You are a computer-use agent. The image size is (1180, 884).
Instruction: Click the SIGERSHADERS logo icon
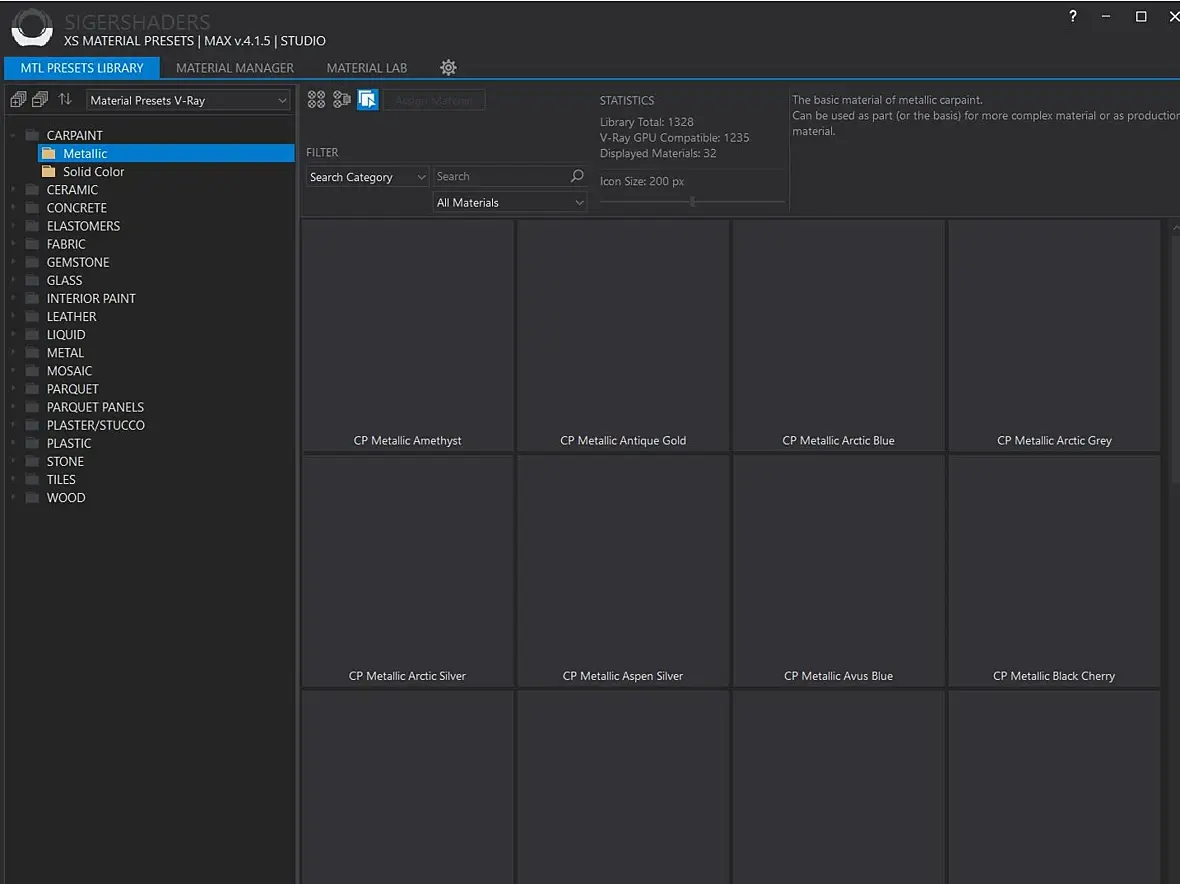pos(32,27)
